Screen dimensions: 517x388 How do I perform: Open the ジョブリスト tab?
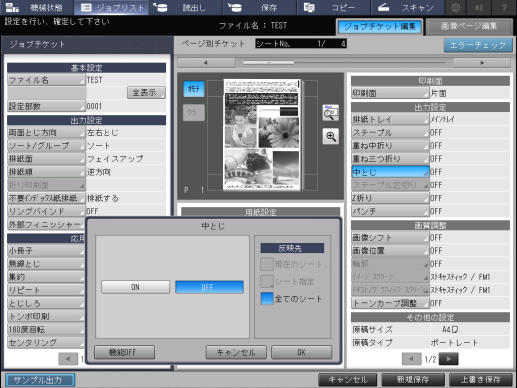112,7
